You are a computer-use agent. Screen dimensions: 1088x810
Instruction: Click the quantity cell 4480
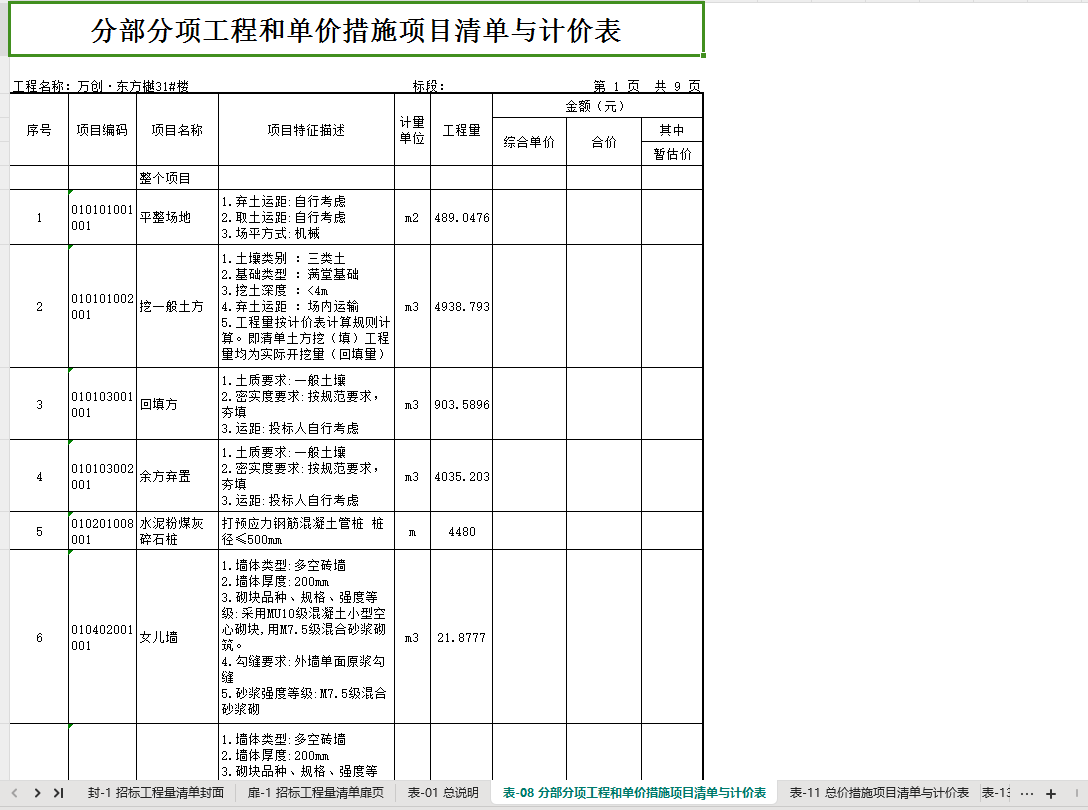(461, 531)
